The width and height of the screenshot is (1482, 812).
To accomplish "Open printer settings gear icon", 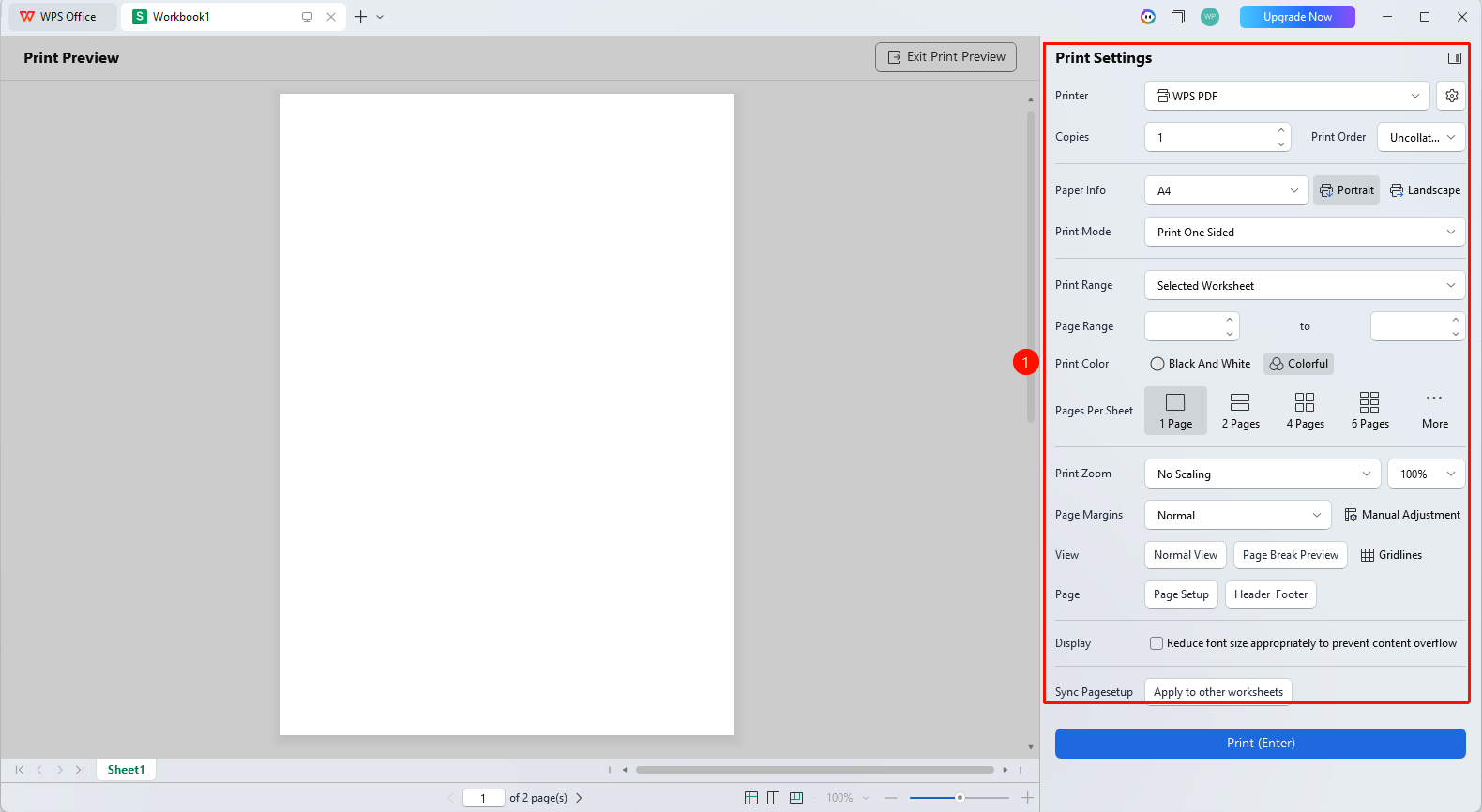I will [x=1451, y=96].
